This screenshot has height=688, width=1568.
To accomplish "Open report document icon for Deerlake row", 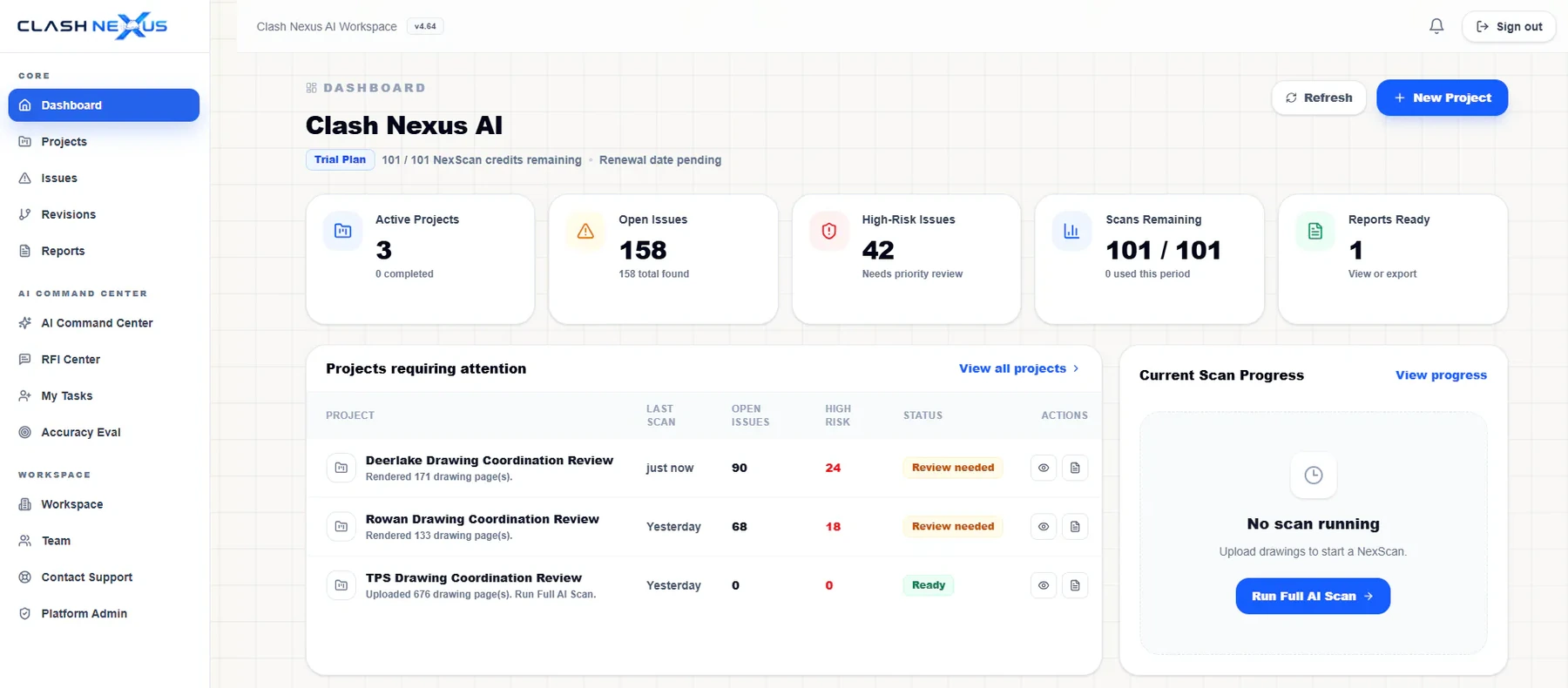I will pyautogui.click(x=1075, y=468).
